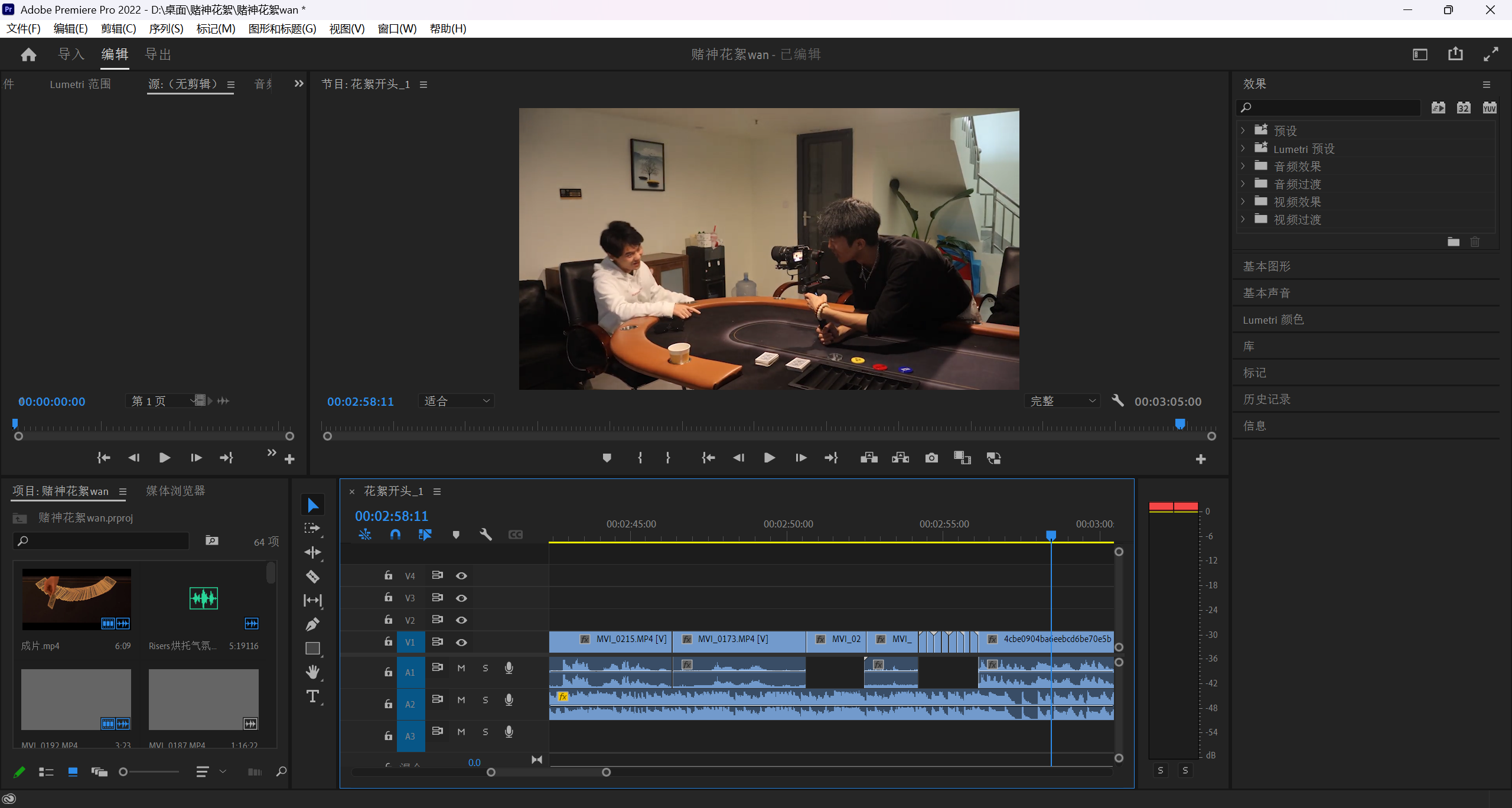
Task: Toggle lock on track V3
Action: click(x=388, y=597)
